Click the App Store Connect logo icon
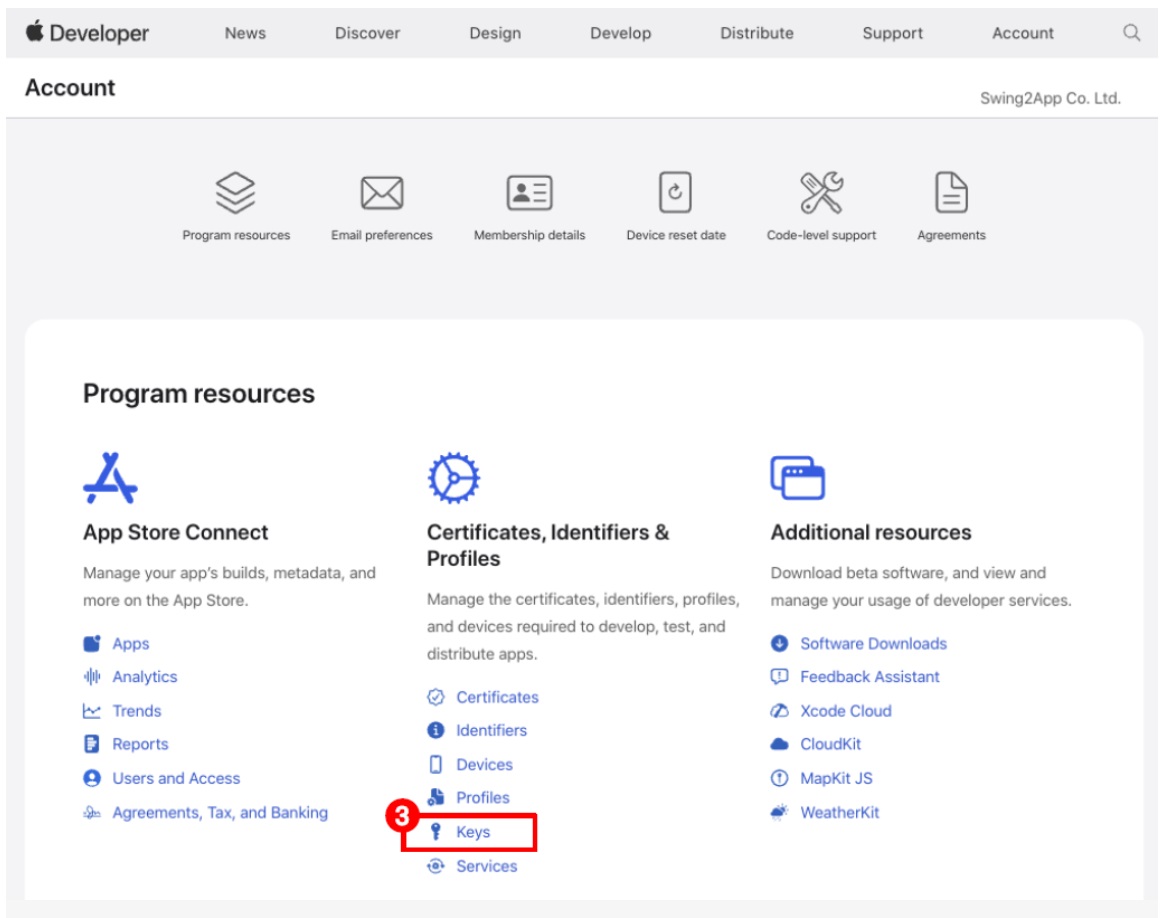The image size is (1161, 918). click(110, 478)
